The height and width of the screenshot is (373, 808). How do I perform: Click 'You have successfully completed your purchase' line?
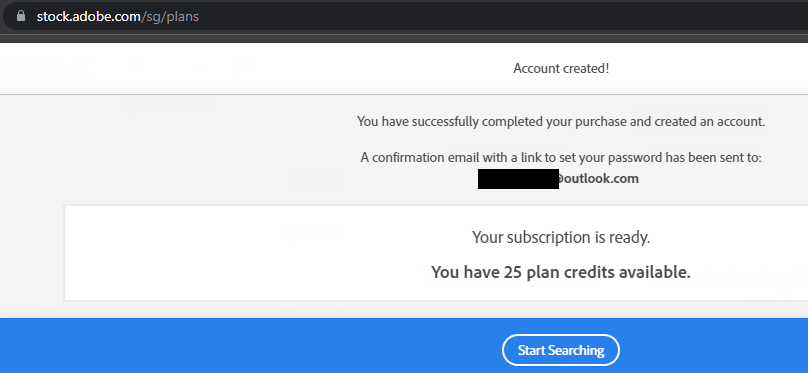point(561,122)
